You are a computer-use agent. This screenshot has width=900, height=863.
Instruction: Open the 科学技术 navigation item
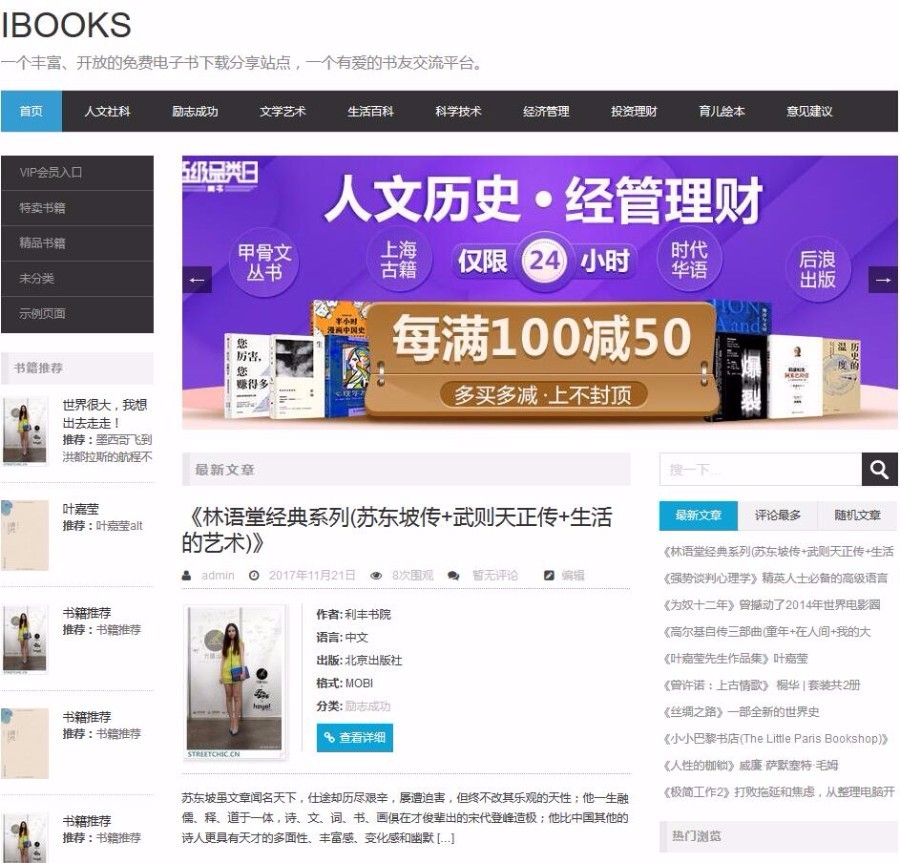click(x=459, y=111)
